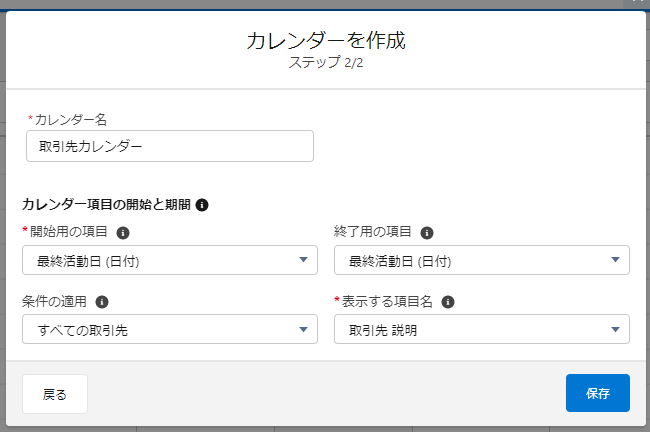Click the 条件の適用 label text

coord(54,301)
